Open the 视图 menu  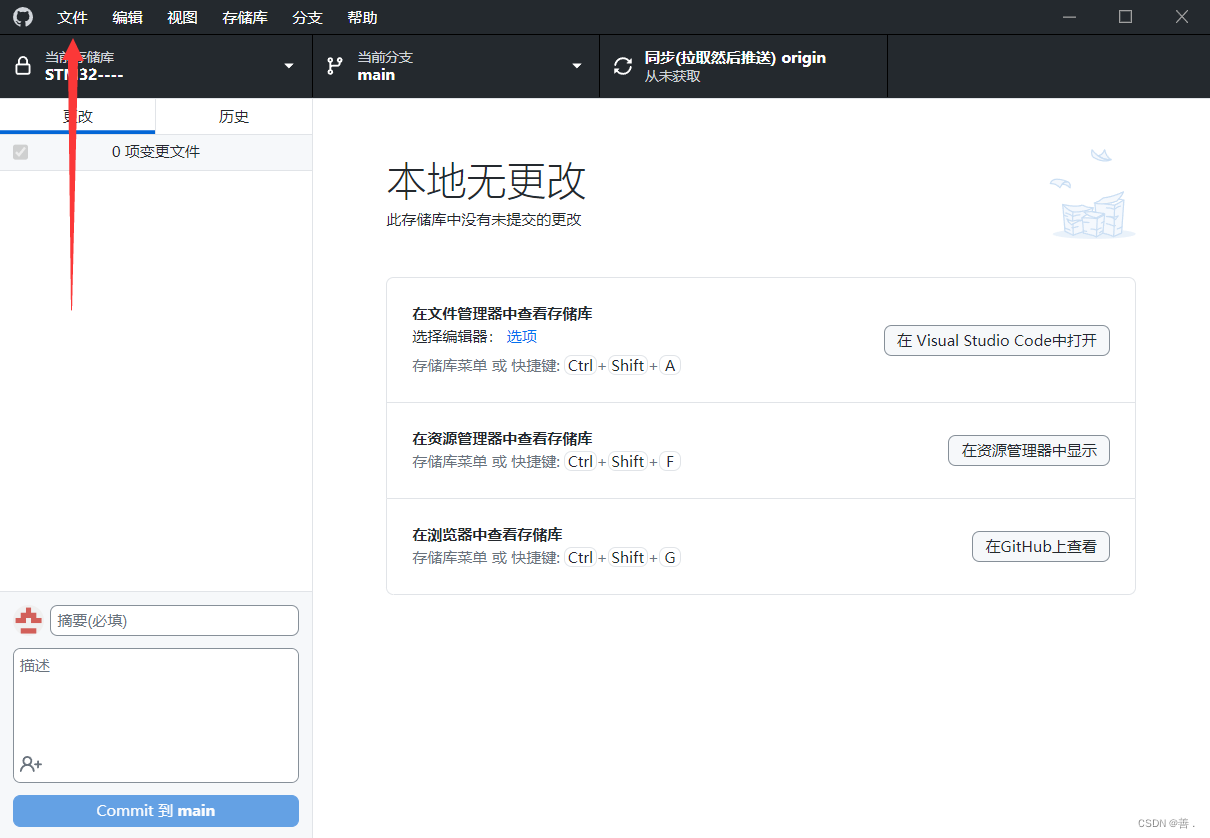click(x=182, y=17)
